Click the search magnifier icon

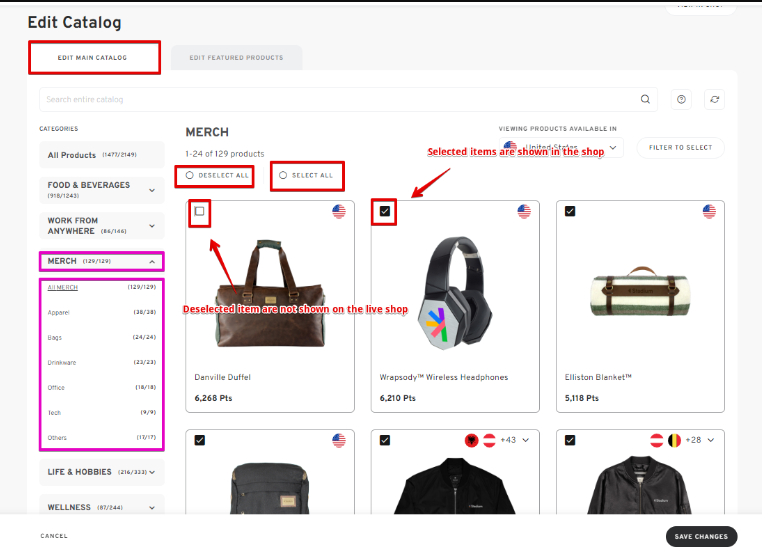(646, 99)
